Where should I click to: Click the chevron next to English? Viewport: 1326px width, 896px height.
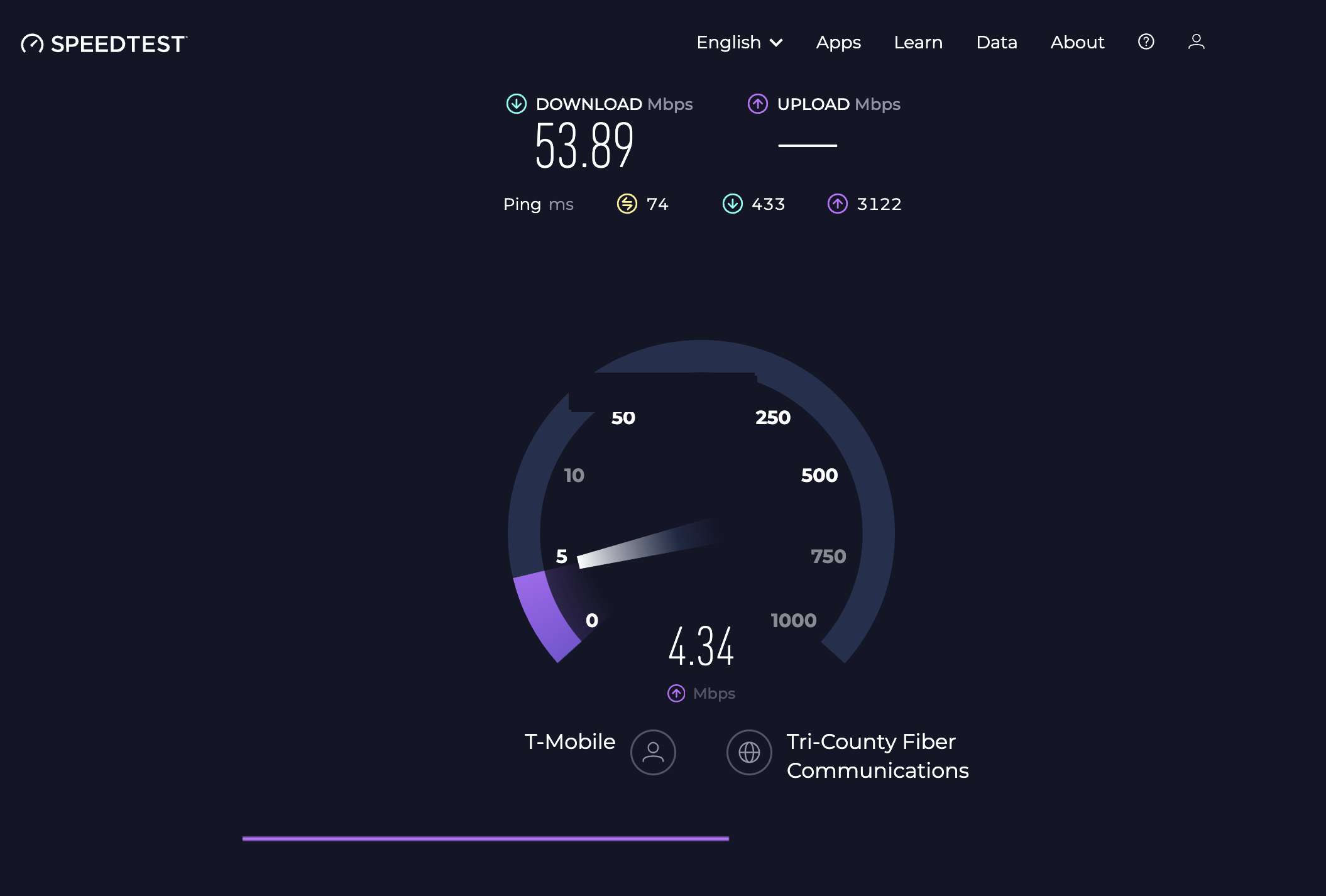coord(777,43)
